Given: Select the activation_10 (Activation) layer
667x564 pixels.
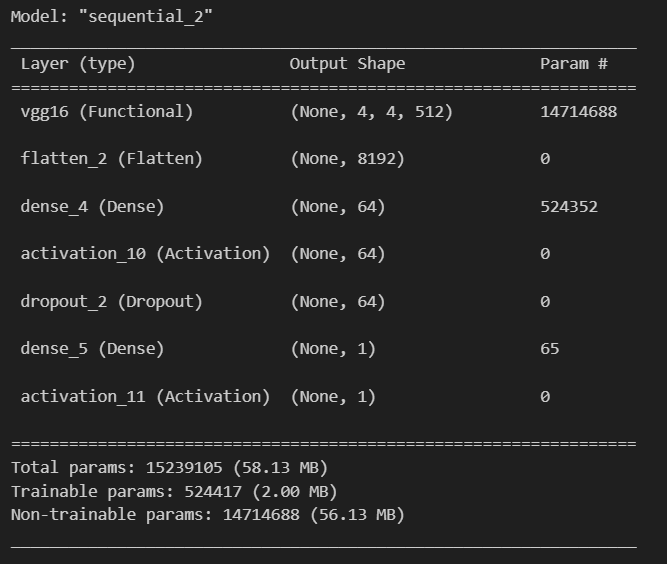Looking at the screenshot, I should tap(145, 254).
